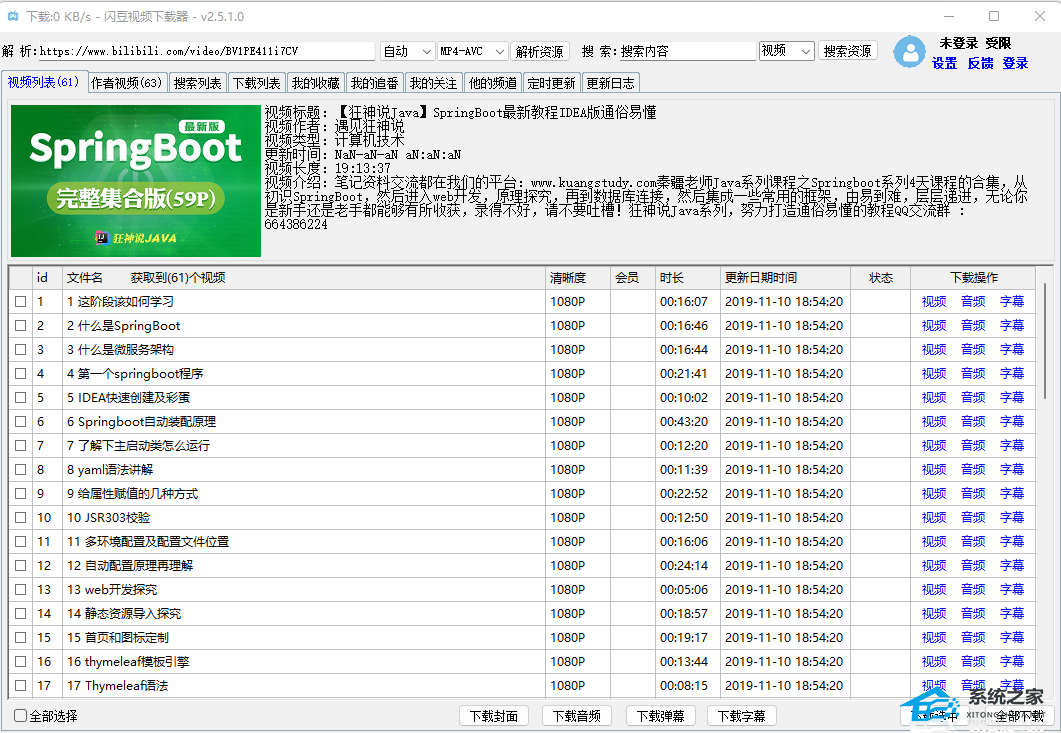The image size is (1061, 733).
Task: Click the user avatar icon
Action: 909,51
